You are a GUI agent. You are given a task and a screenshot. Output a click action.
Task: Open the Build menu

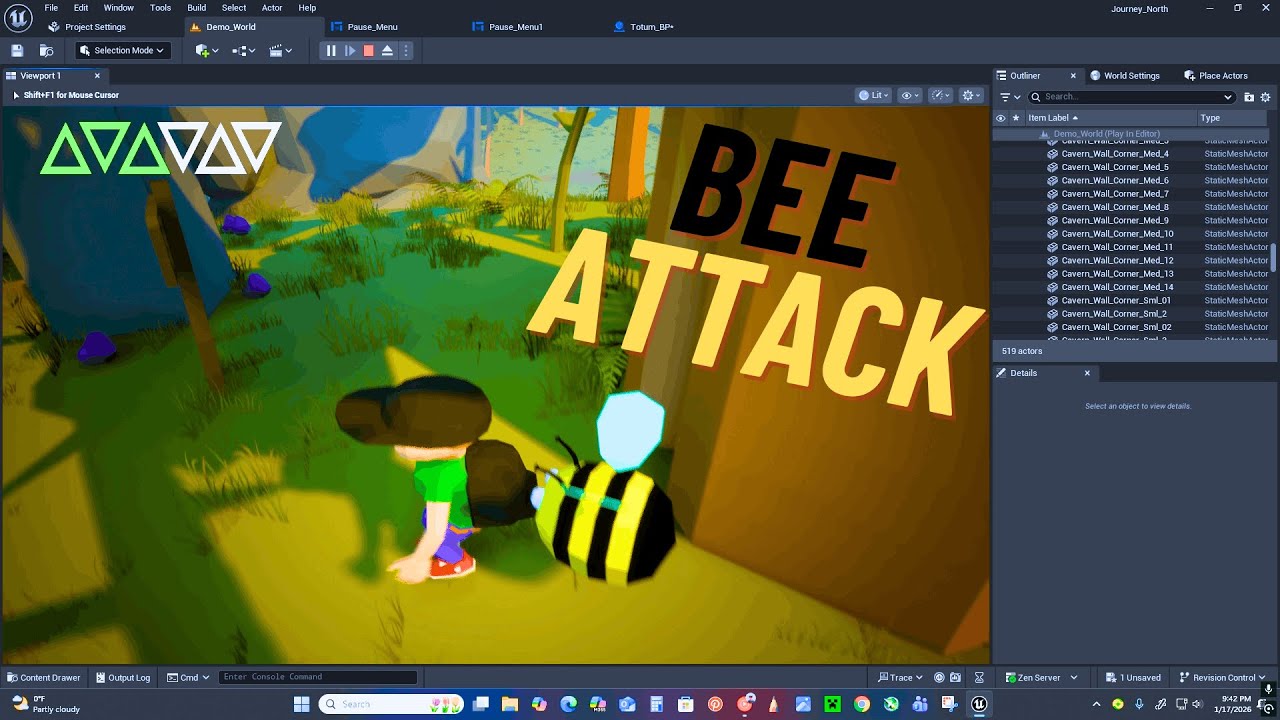(x=197, y=7)
